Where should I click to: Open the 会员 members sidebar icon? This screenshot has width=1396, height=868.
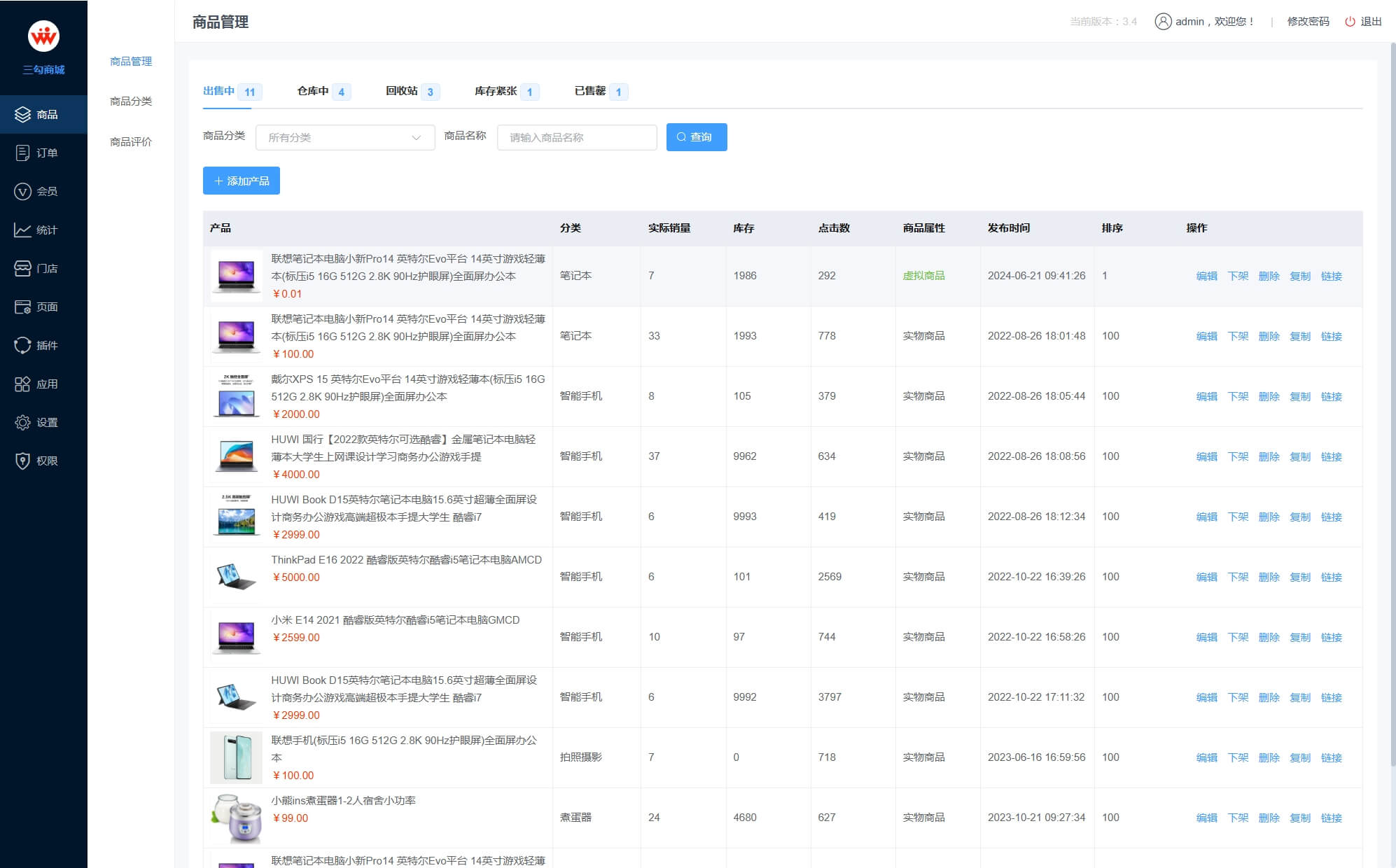(22, 191)
